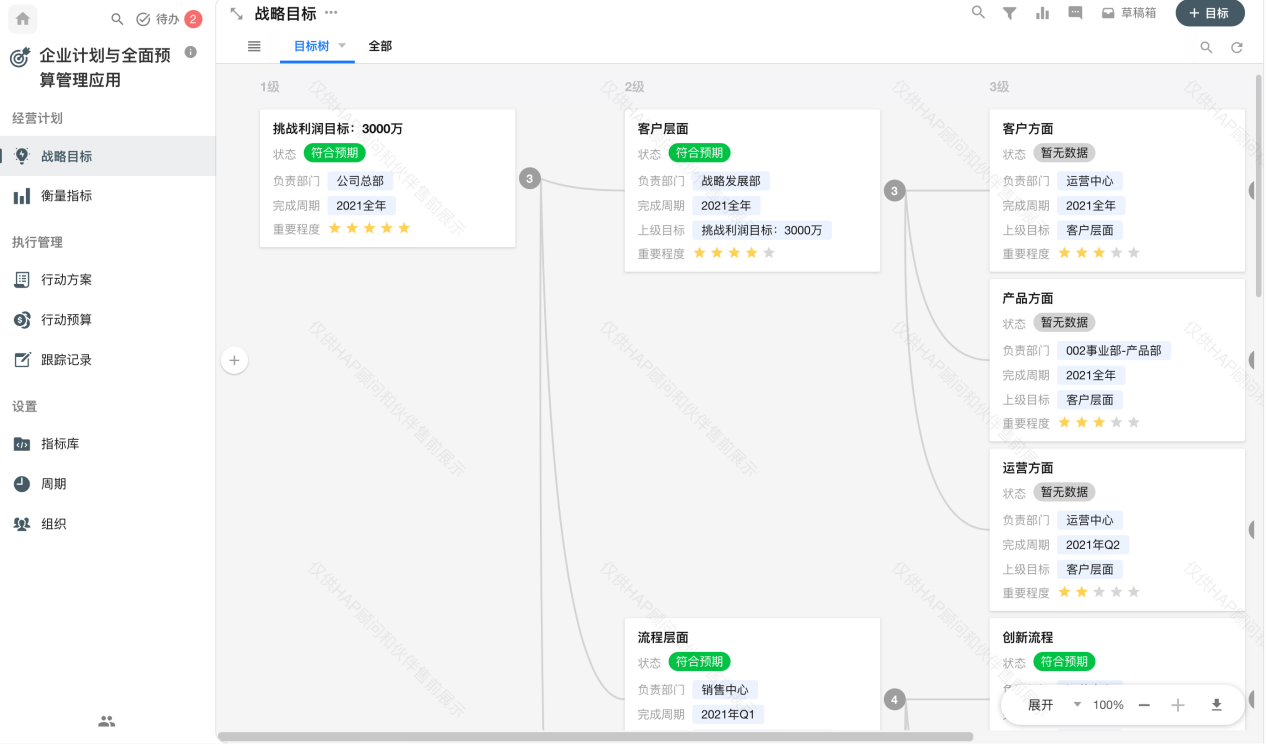The height and width of the screenshot is (744, 1266).
Task: Click the 战略发展部 department tag
Action: [731, 181]
